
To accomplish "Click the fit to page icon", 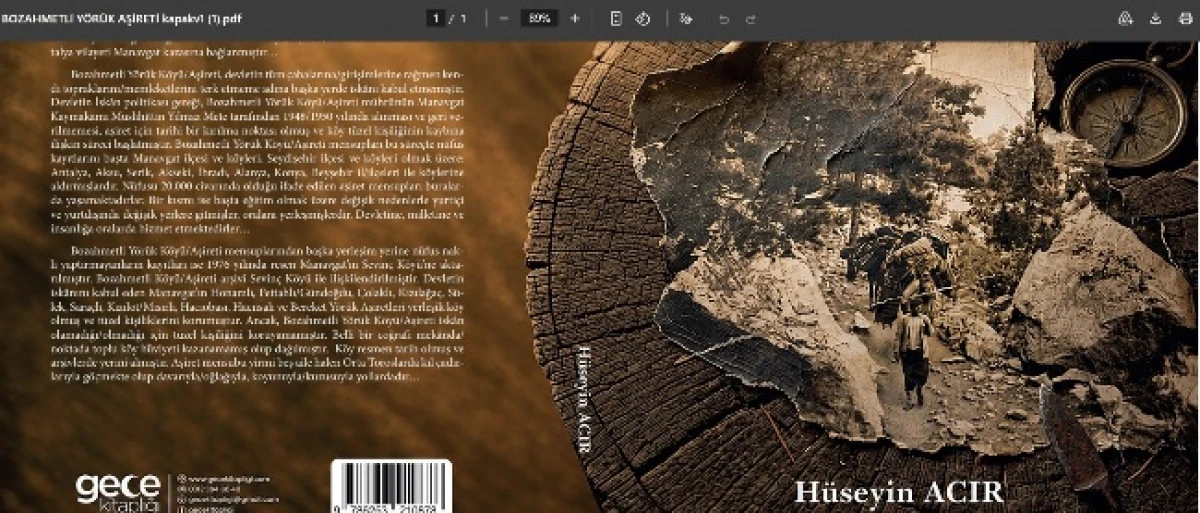I will [616, 18].
